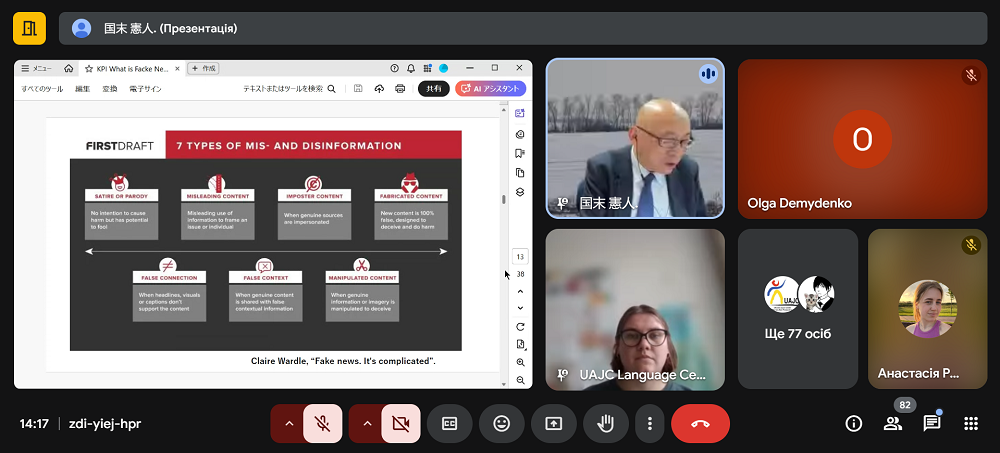
Task: Click the presenter name tab at top
Action: tap(170, 28)
